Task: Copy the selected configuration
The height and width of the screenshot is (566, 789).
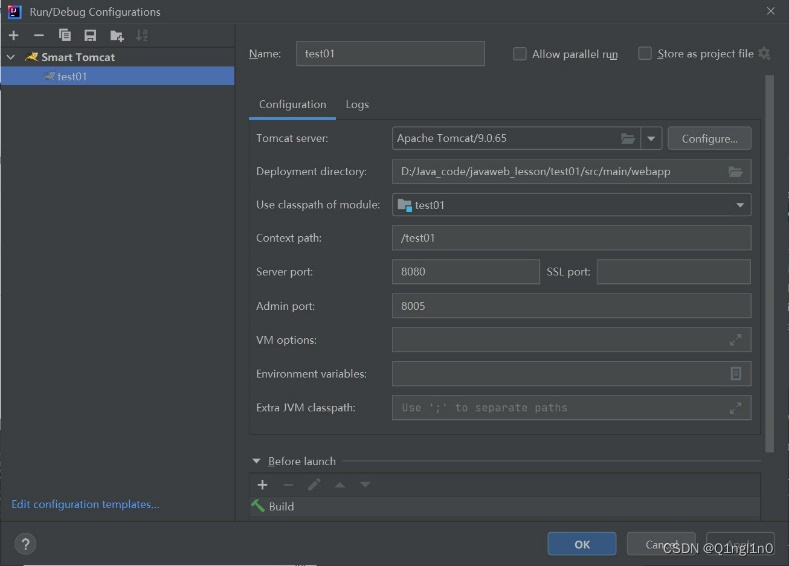Action: point(64,35)
